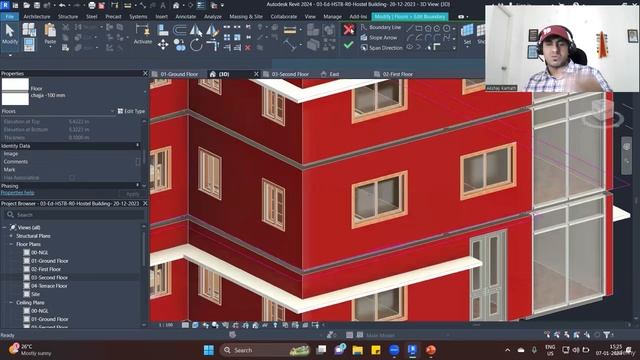Open the Massing & Site ribbon tab

coord(246,17)
